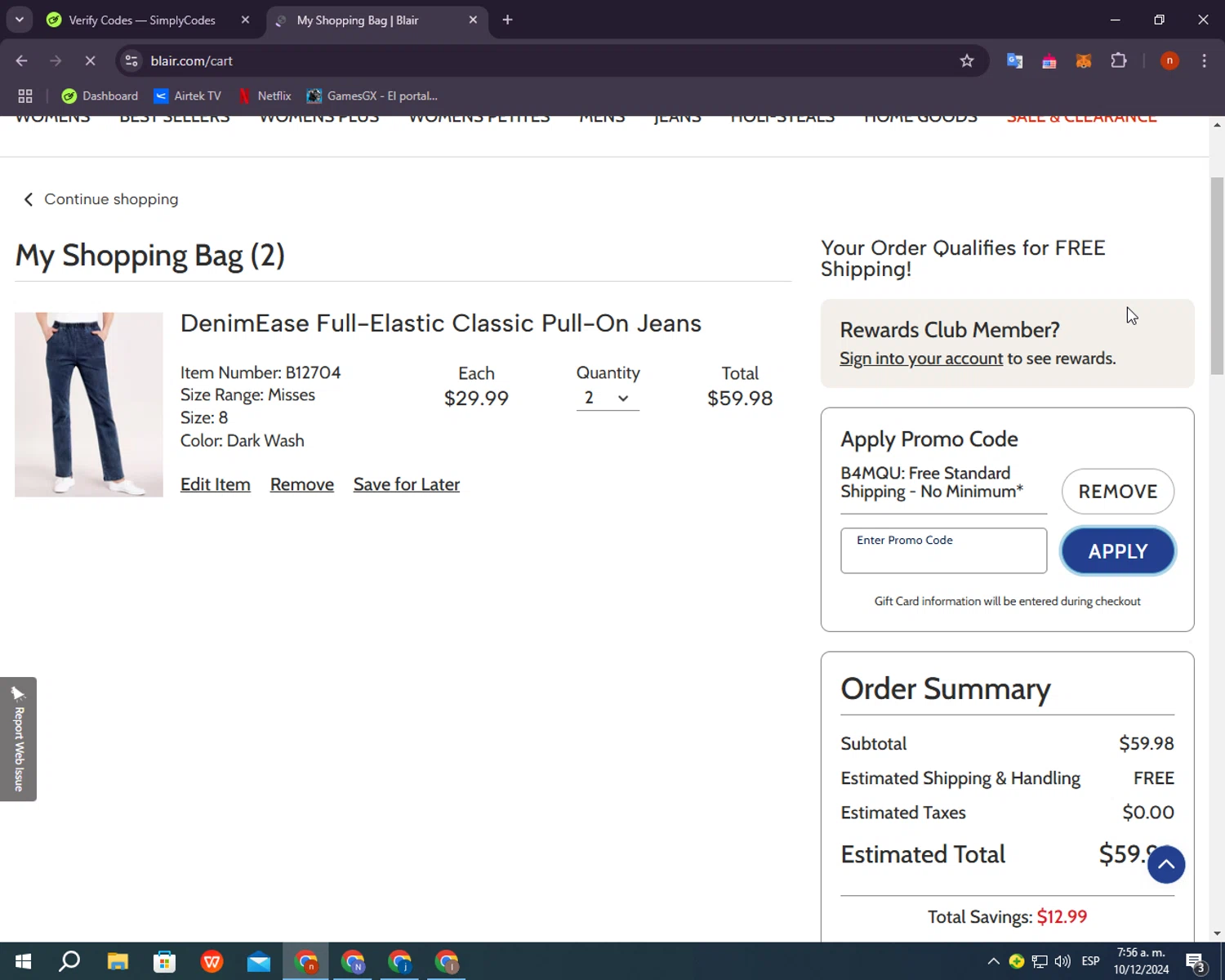Screen dimensions: 1225x980
Task: Click Save for Later link
Action: tap(407, 484)
